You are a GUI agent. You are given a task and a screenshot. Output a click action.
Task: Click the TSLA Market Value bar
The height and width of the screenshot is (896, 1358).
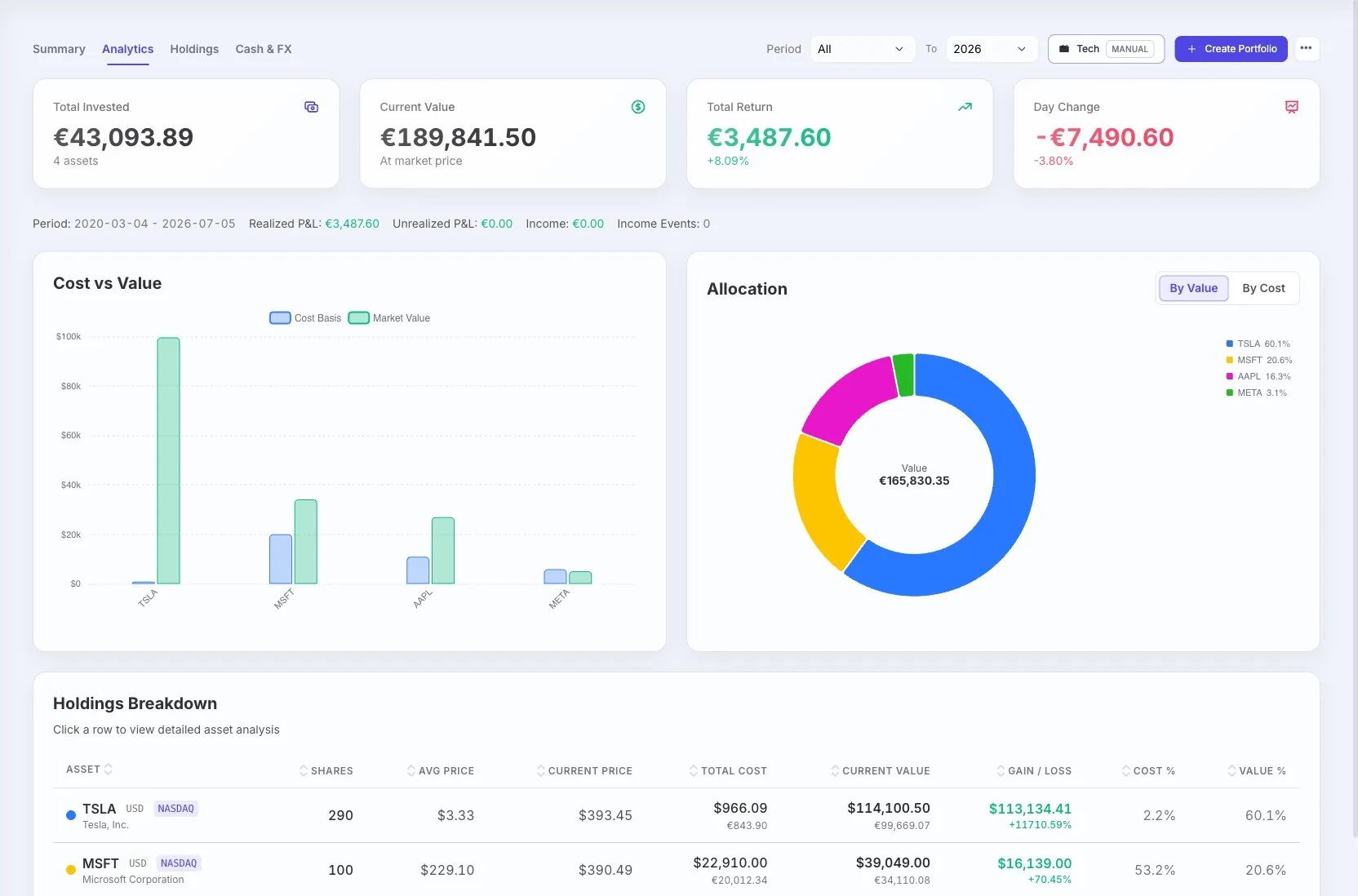pos(169,461)
